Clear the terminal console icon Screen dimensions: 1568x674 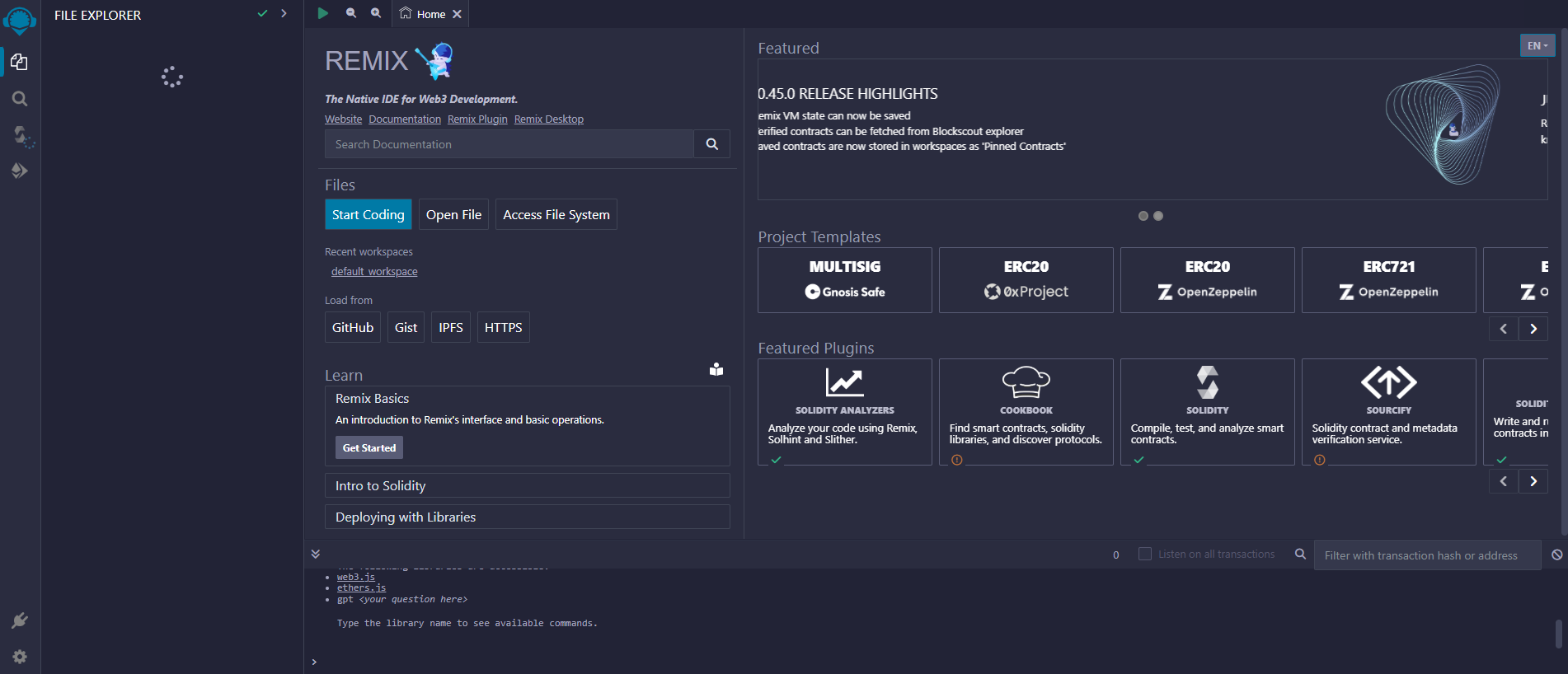pos(1556,555)
